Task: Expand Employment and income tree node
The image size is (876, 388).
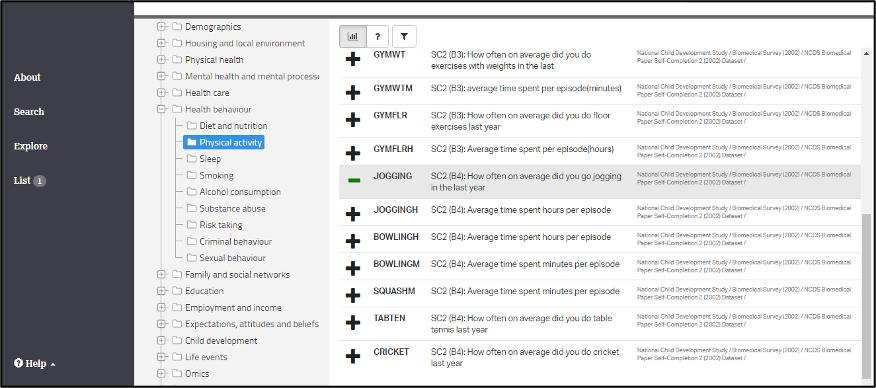Action: [162, 308]
